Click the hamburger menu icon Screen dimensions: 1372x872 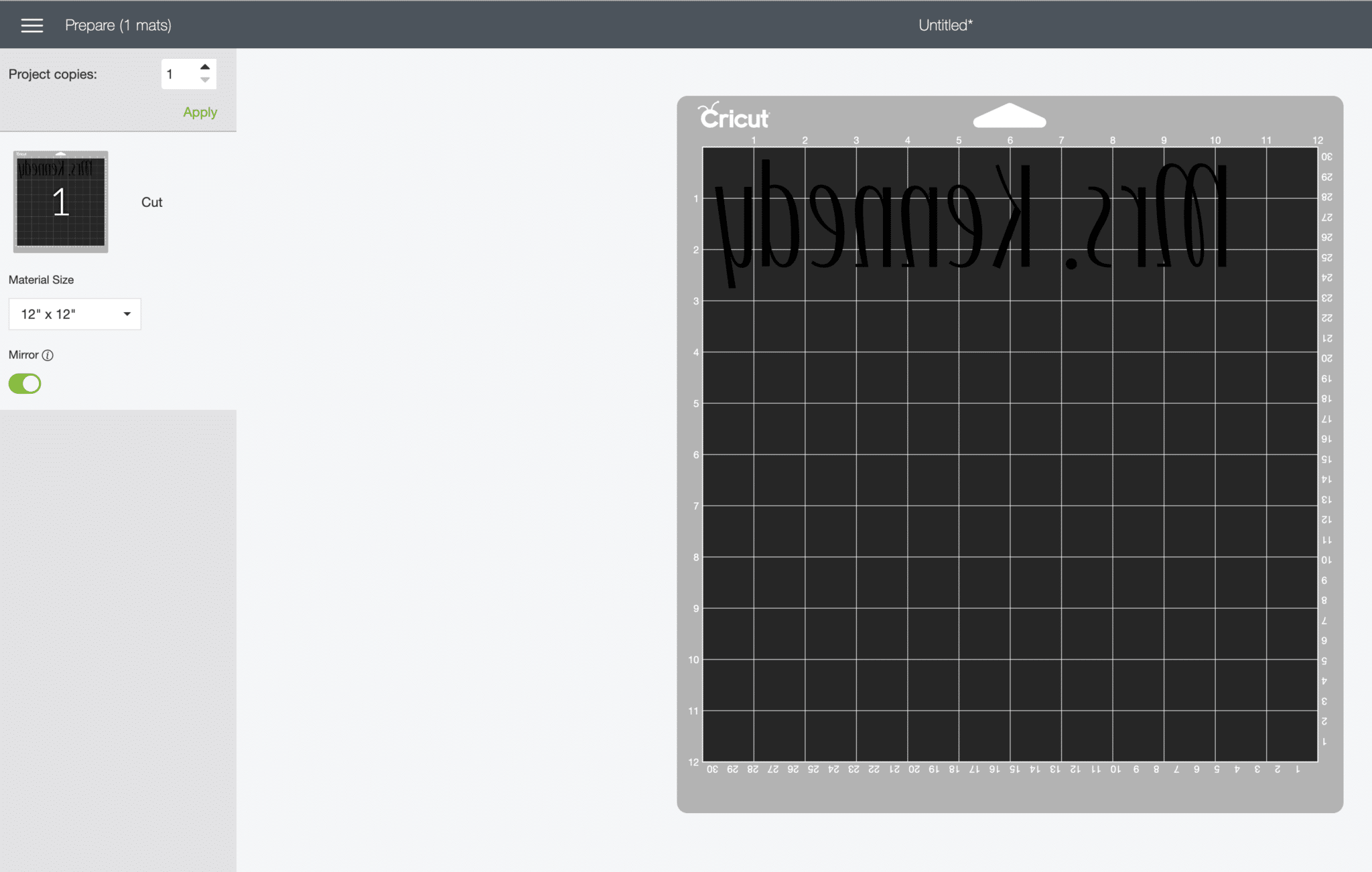(x=31, y=25)
